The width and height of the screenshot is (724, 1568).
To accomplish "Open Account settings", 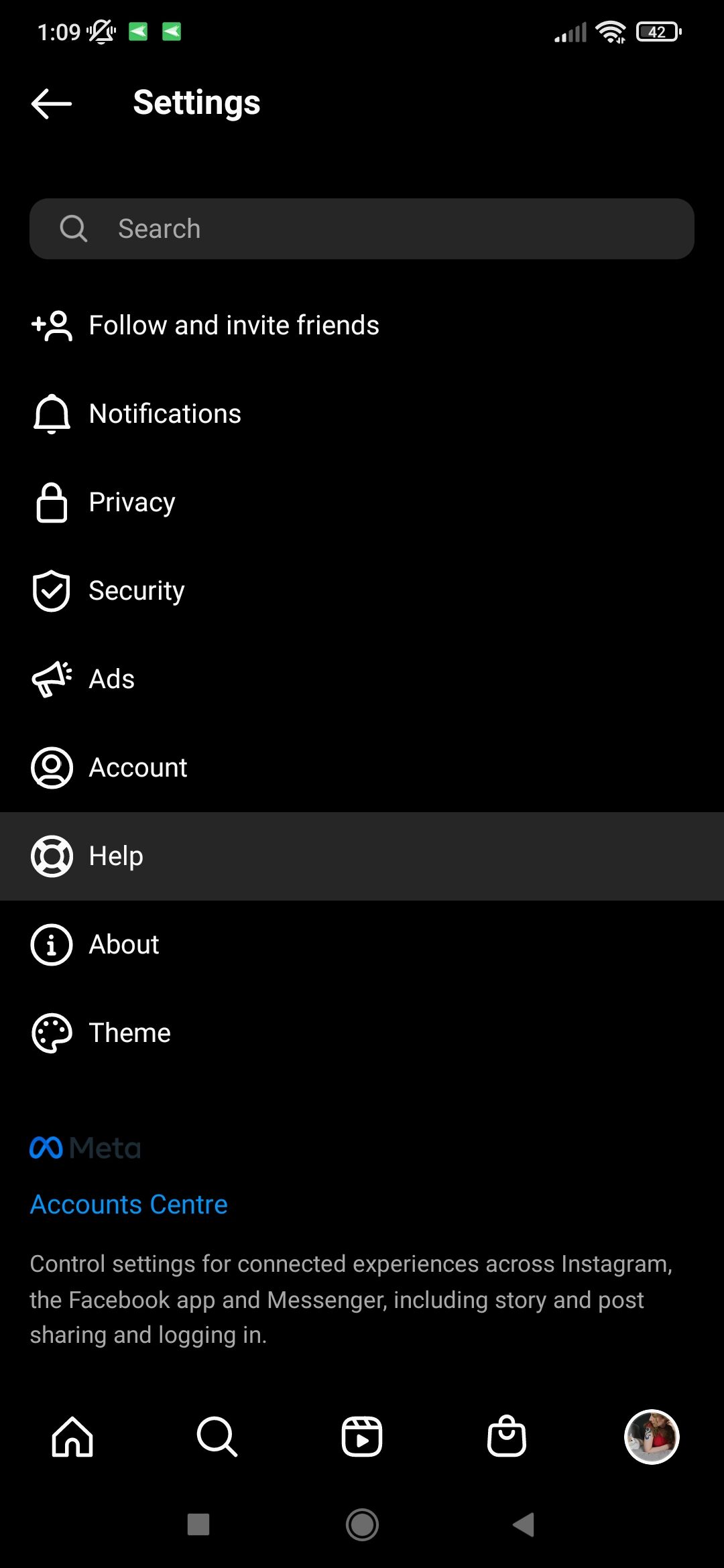I will click(x=138, y=768).
